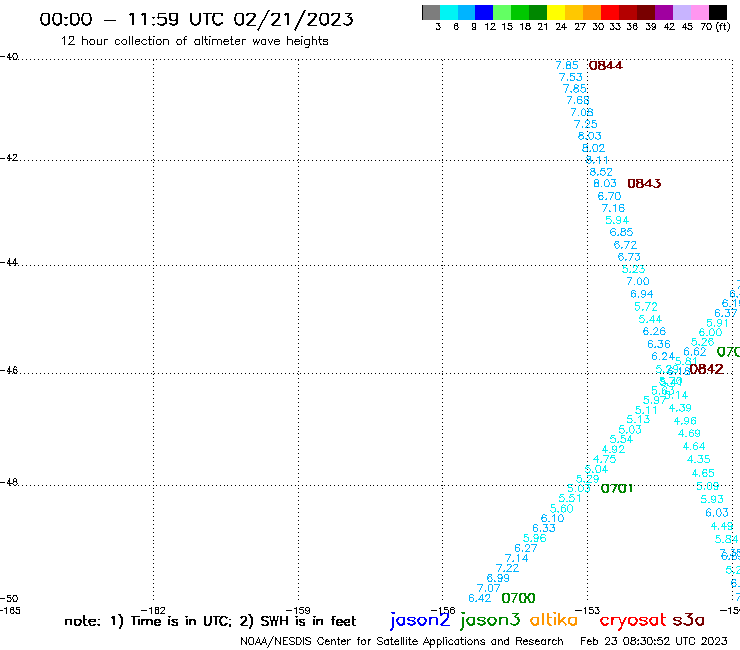Select the jason2 satellite legend label
The width and height of the screenshot is (740, 650).
[x=420, y=620]
